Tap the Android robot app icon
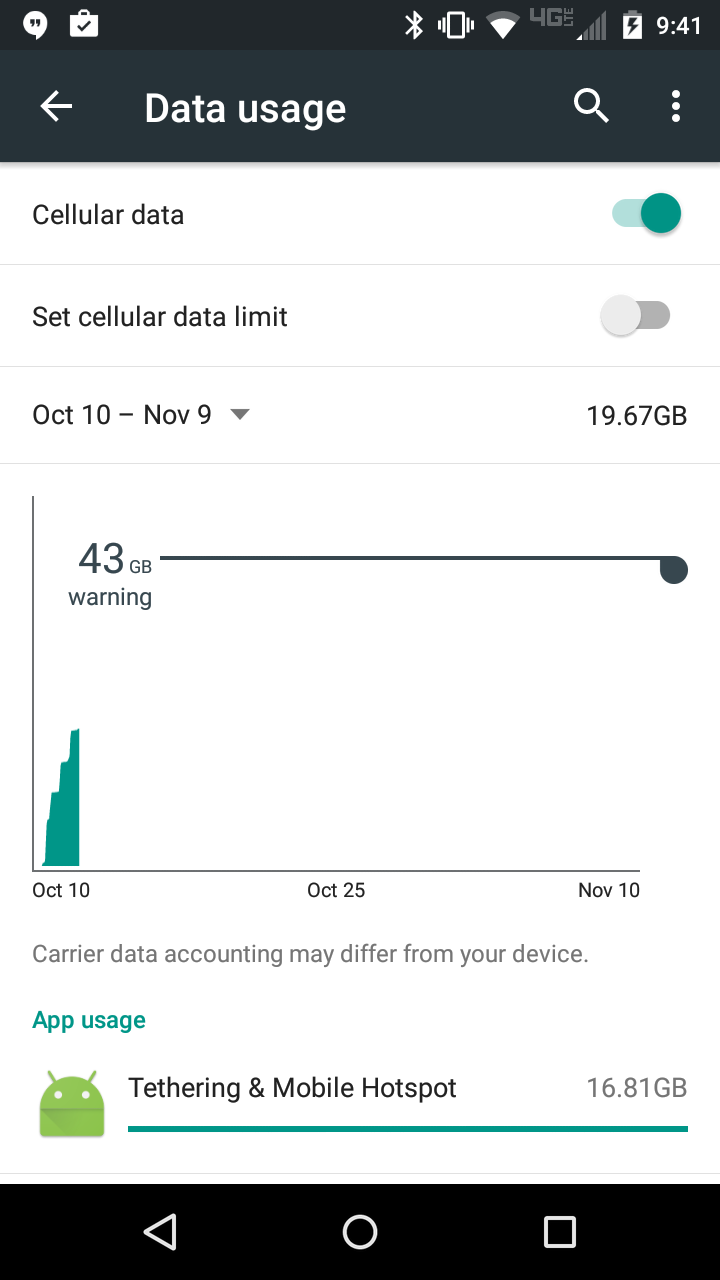Screen dimensions: 720x1280 [72, 1103]
